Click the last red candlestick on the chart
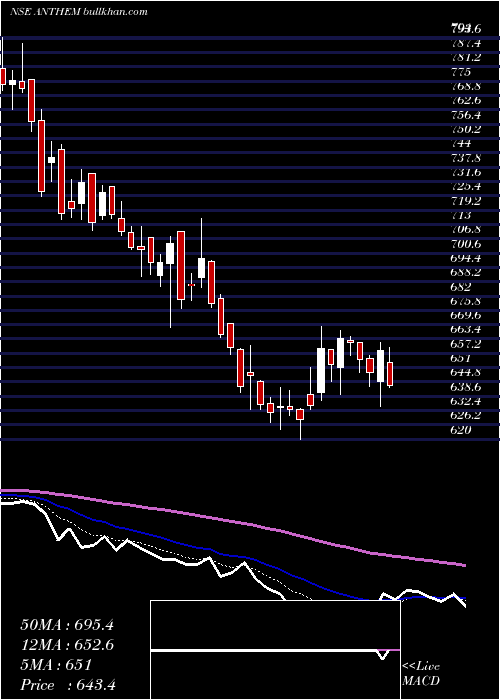Image resolution: width=500 pixels, height=700 pixels. 390,374
